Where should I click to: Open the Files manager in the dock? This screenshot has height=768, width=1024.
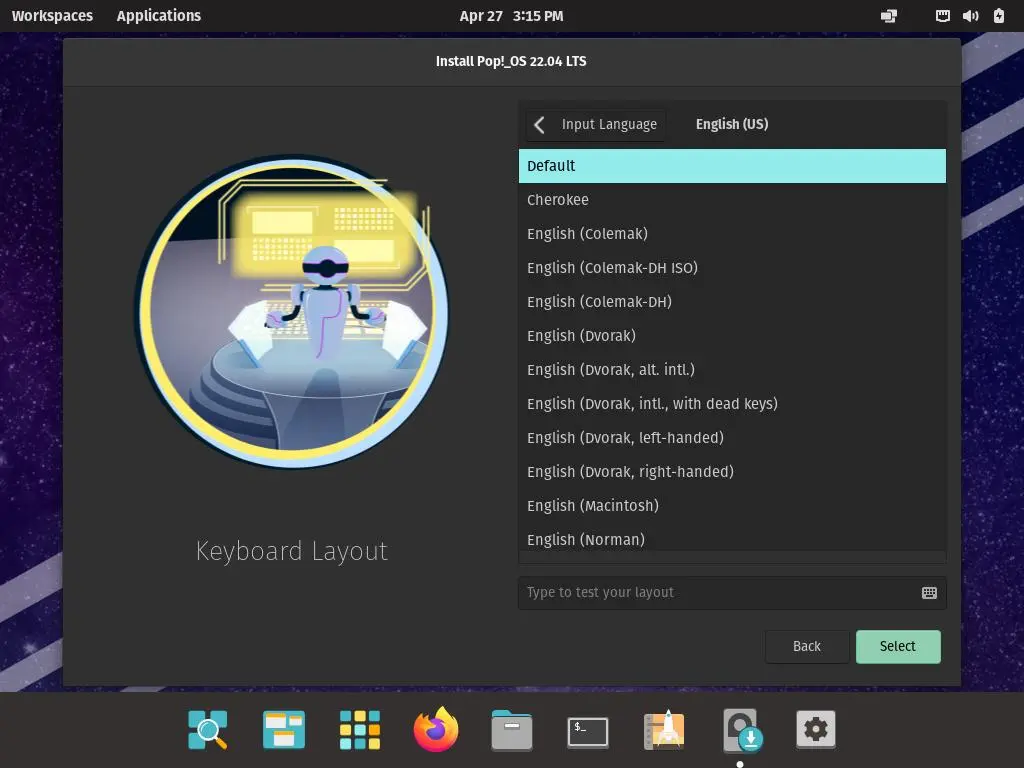(x=512, y=731)
